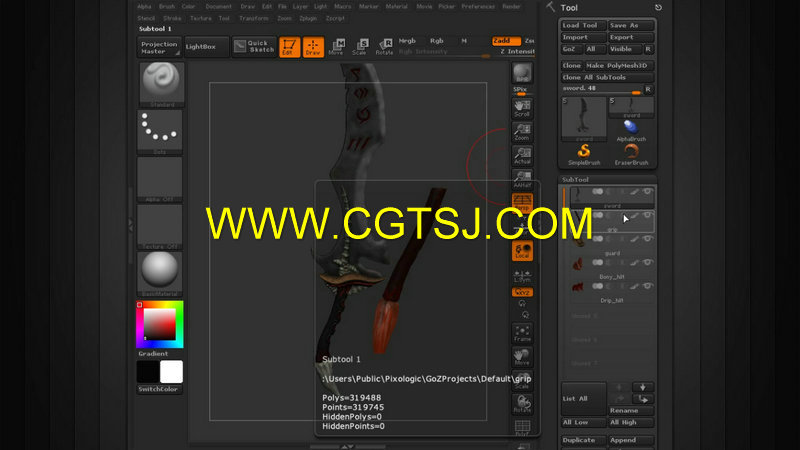Toggle Local symmetry button
The image size is (800, 450).
tap(522, 251)
